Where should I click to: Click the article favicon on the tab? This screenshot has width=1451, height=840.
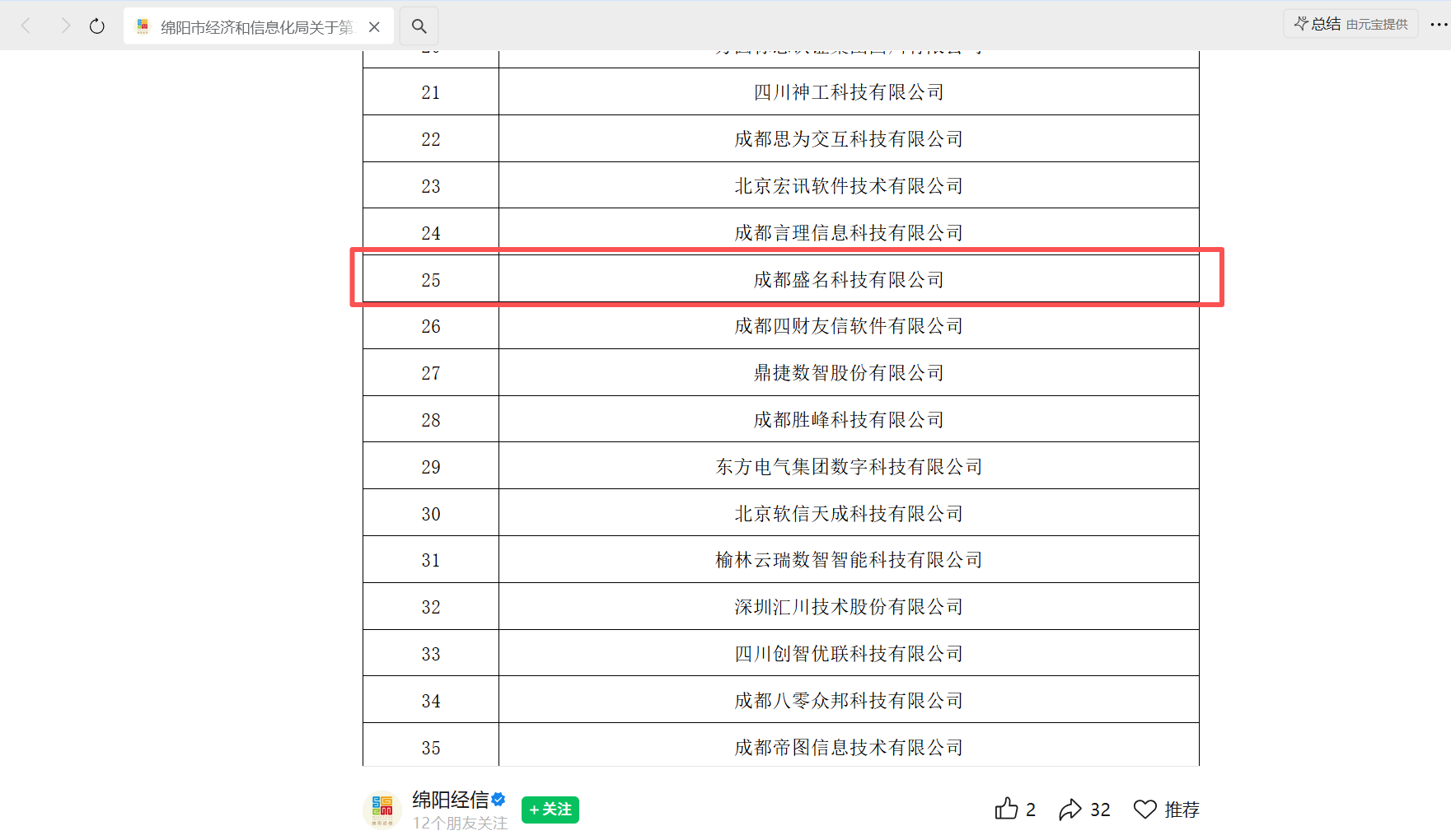coord(142,26)
